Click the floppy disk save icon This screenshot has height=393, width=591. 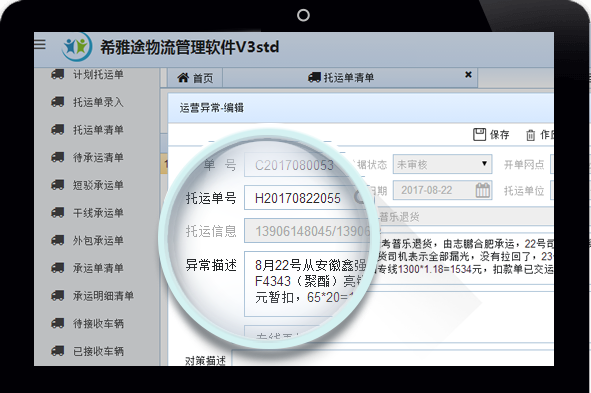[x=479, y=135]
